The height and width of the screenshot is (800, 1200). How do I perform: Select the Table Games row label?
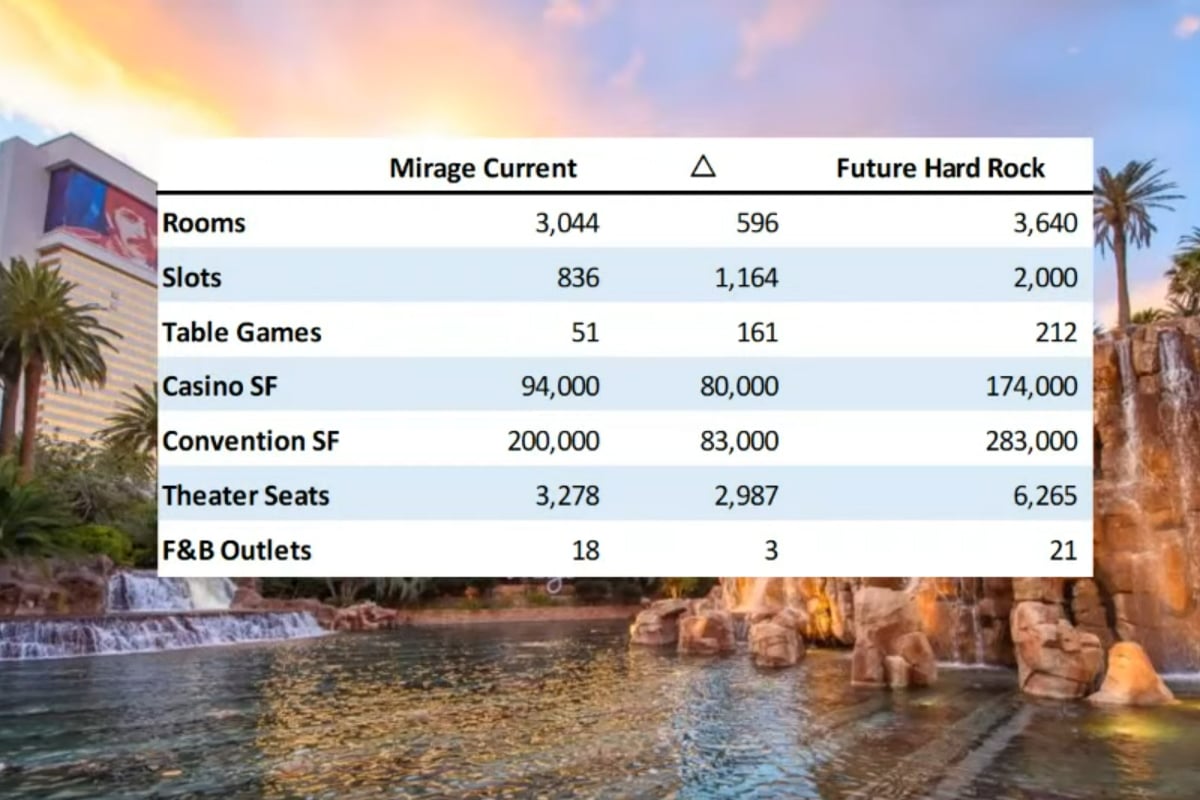[241, 332]
